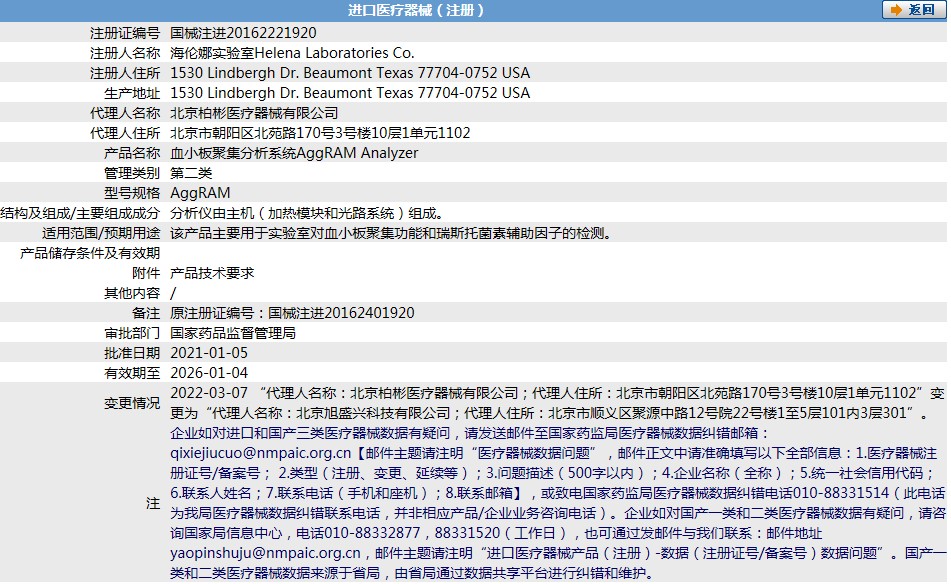Click the 备注 label
This screenshot has width=951, height=584.
pyautogui.click(x=146, y=313)
